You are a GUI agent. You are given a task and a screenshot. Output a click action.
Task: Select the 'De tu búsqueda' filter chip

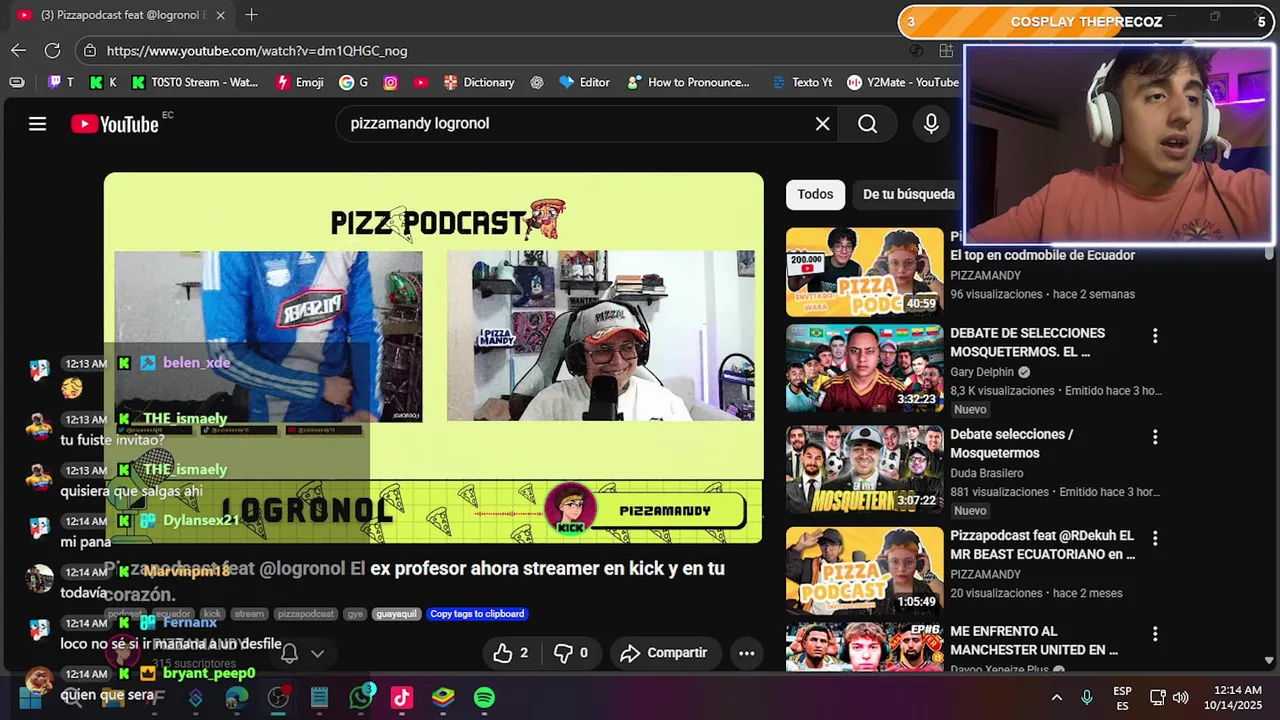tap(908, 194)
